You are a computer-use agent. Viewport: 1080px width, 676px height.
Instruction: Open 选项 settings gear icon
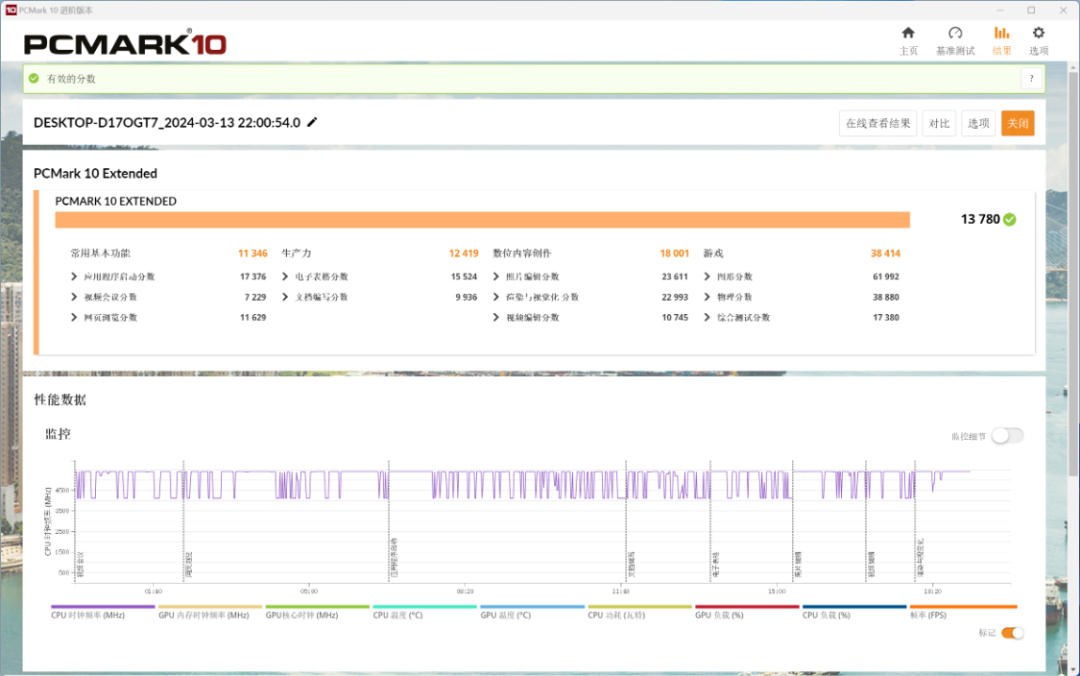[x=1038, y=33]
